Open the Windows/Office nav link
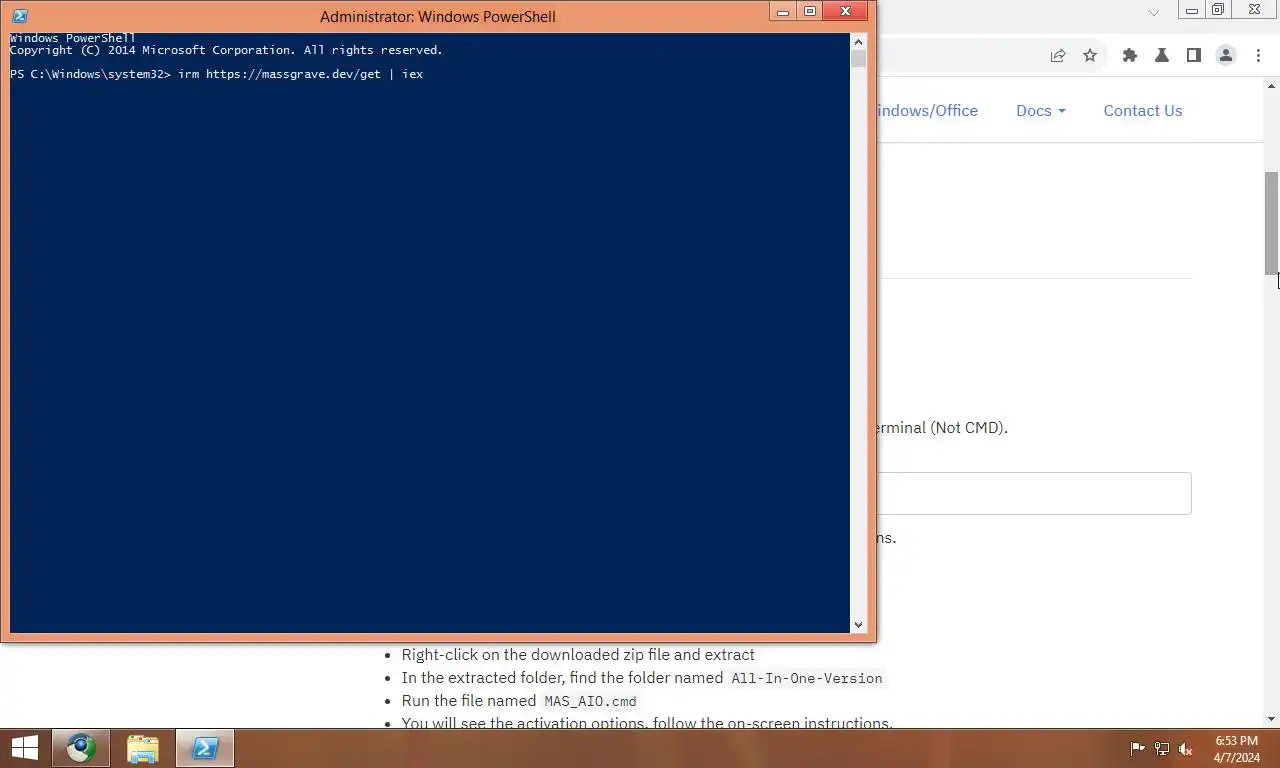1280x768 pixels. [927, 111]
